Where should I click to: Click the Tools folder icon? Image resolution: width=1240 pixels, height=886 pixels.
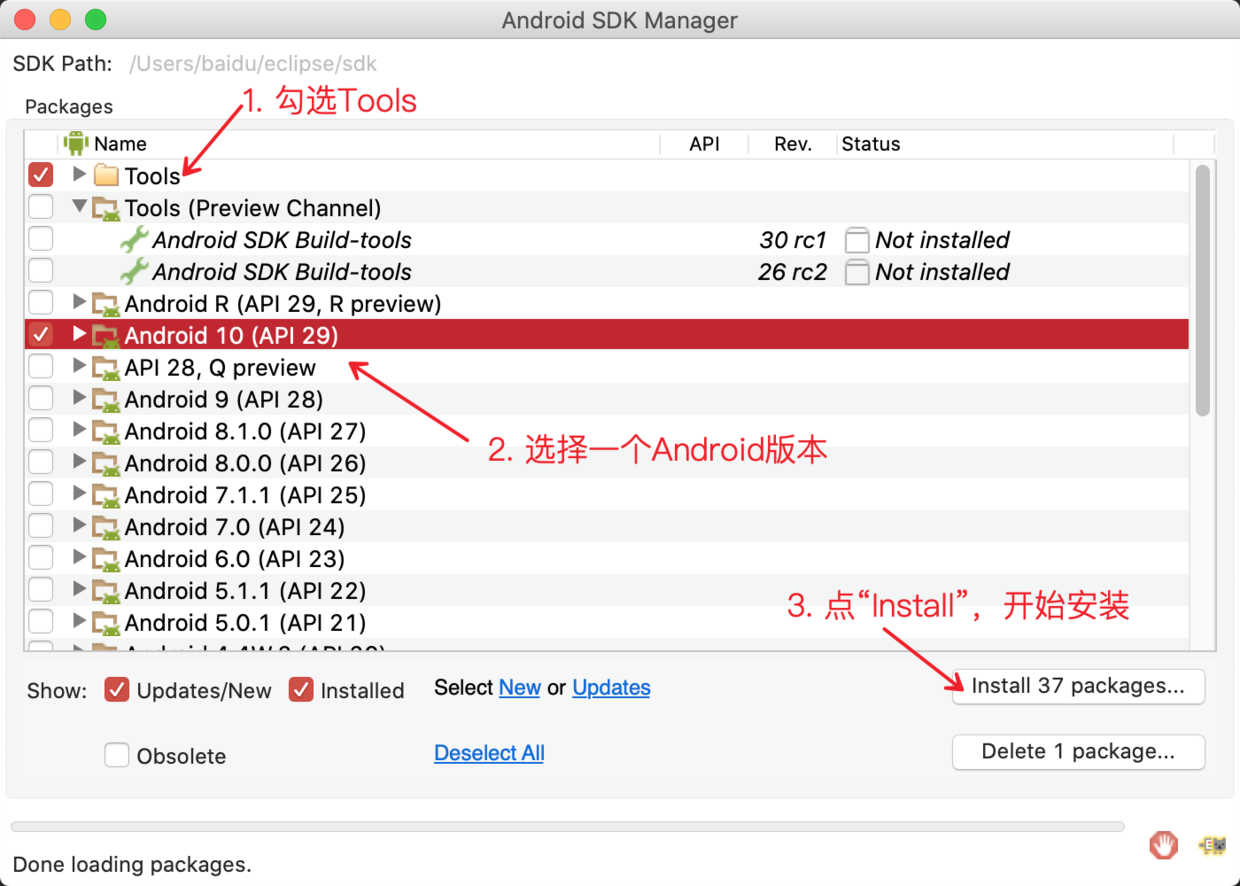point(106,176)
